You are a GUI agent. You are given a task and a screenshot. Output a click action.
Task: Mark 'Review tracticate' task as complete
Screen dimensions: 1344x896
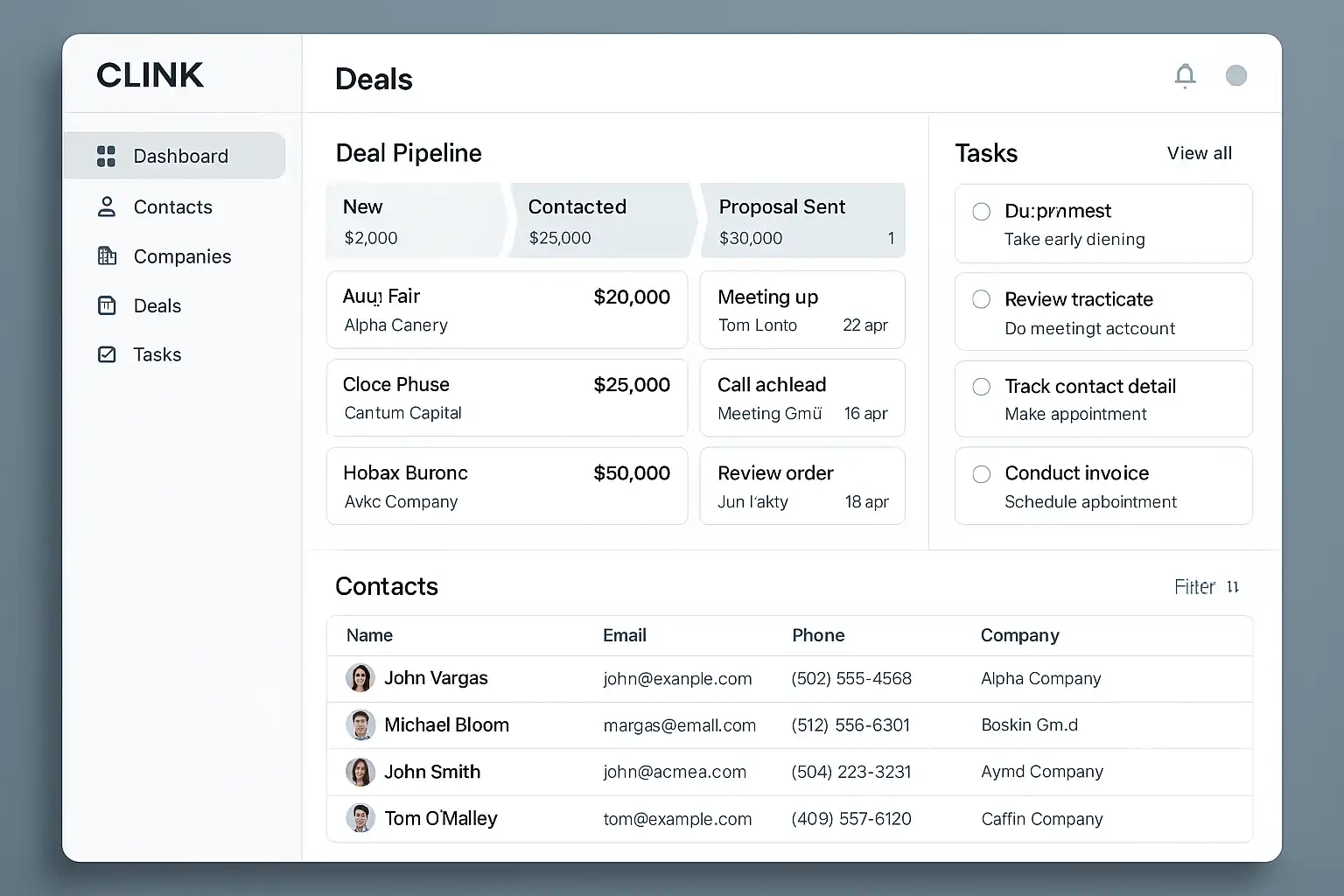[x=982, y=300]
